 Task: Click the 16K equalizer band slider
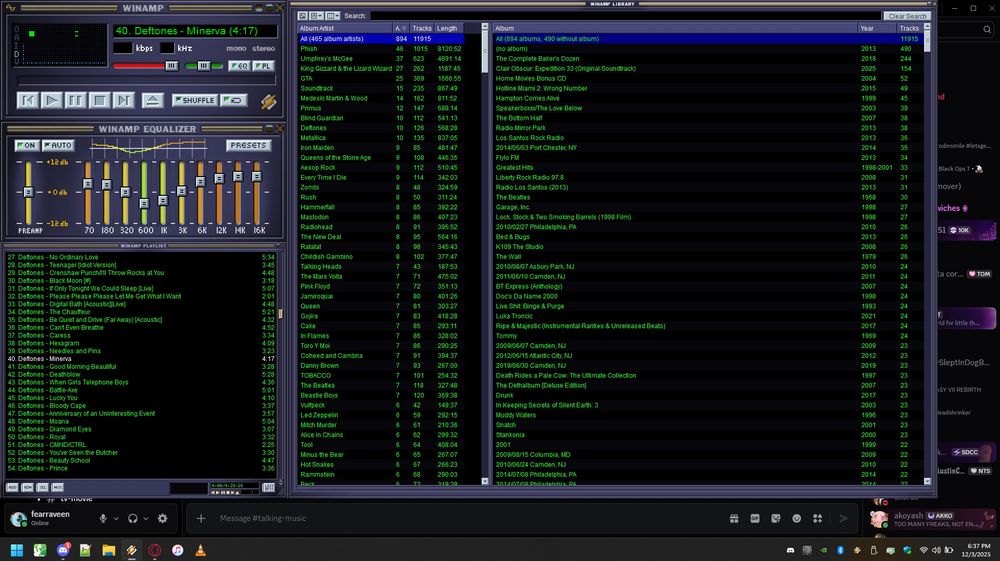click(x=257, y=191)
